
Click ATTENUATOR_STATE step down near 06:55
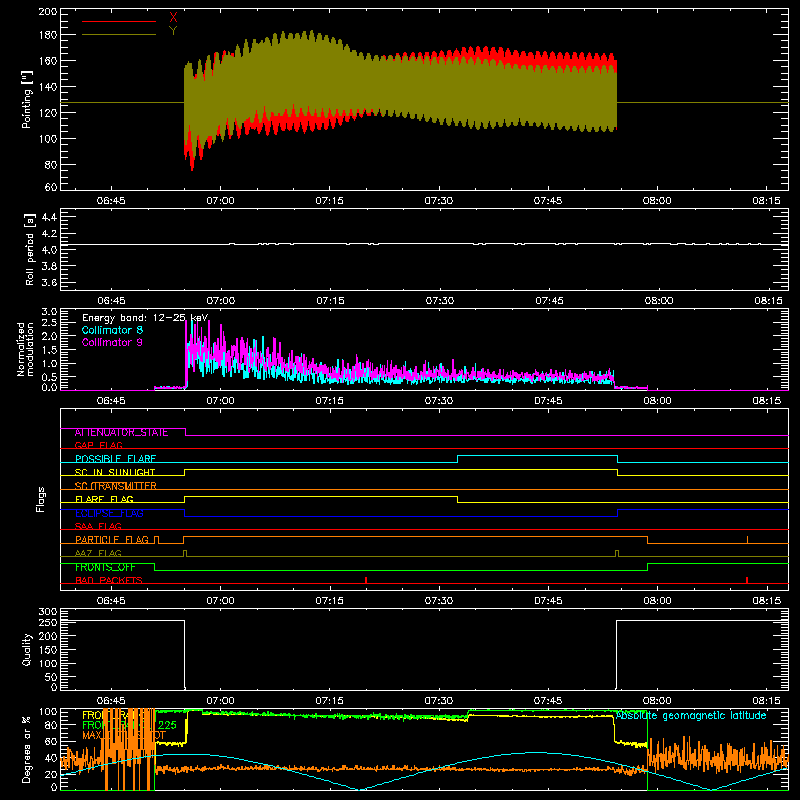pos(185,432)
